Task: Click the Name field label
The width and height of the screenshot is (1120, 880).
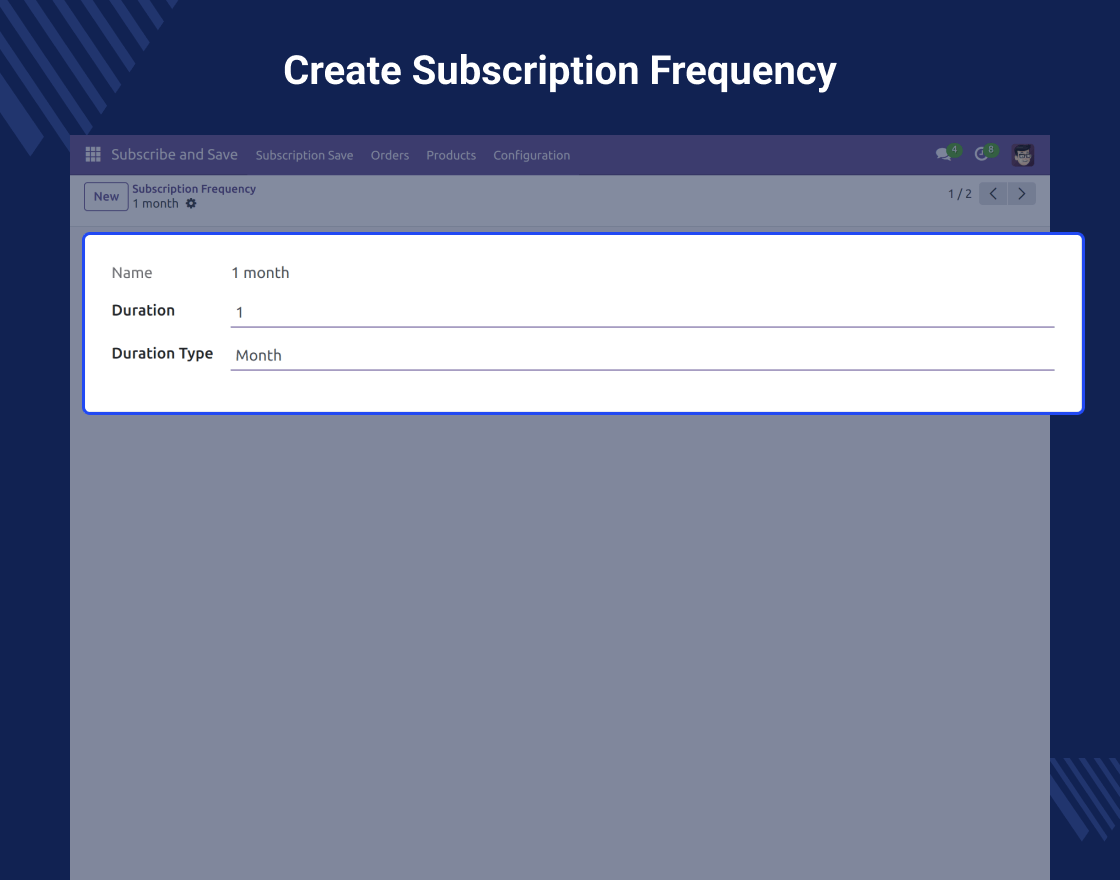Action: 131,273
